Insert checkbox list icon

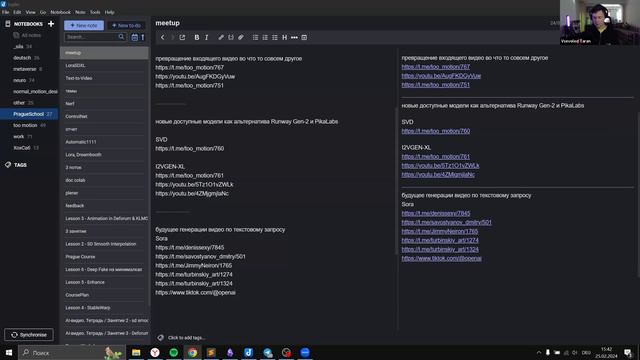[275, 37]
